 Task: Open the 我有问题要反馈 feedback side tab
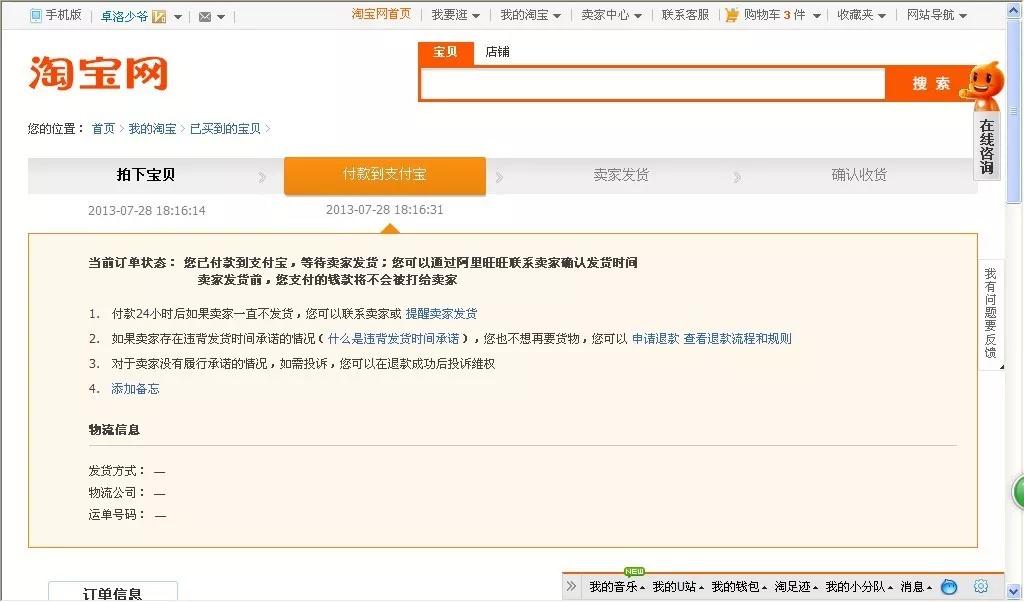(991, 314)
